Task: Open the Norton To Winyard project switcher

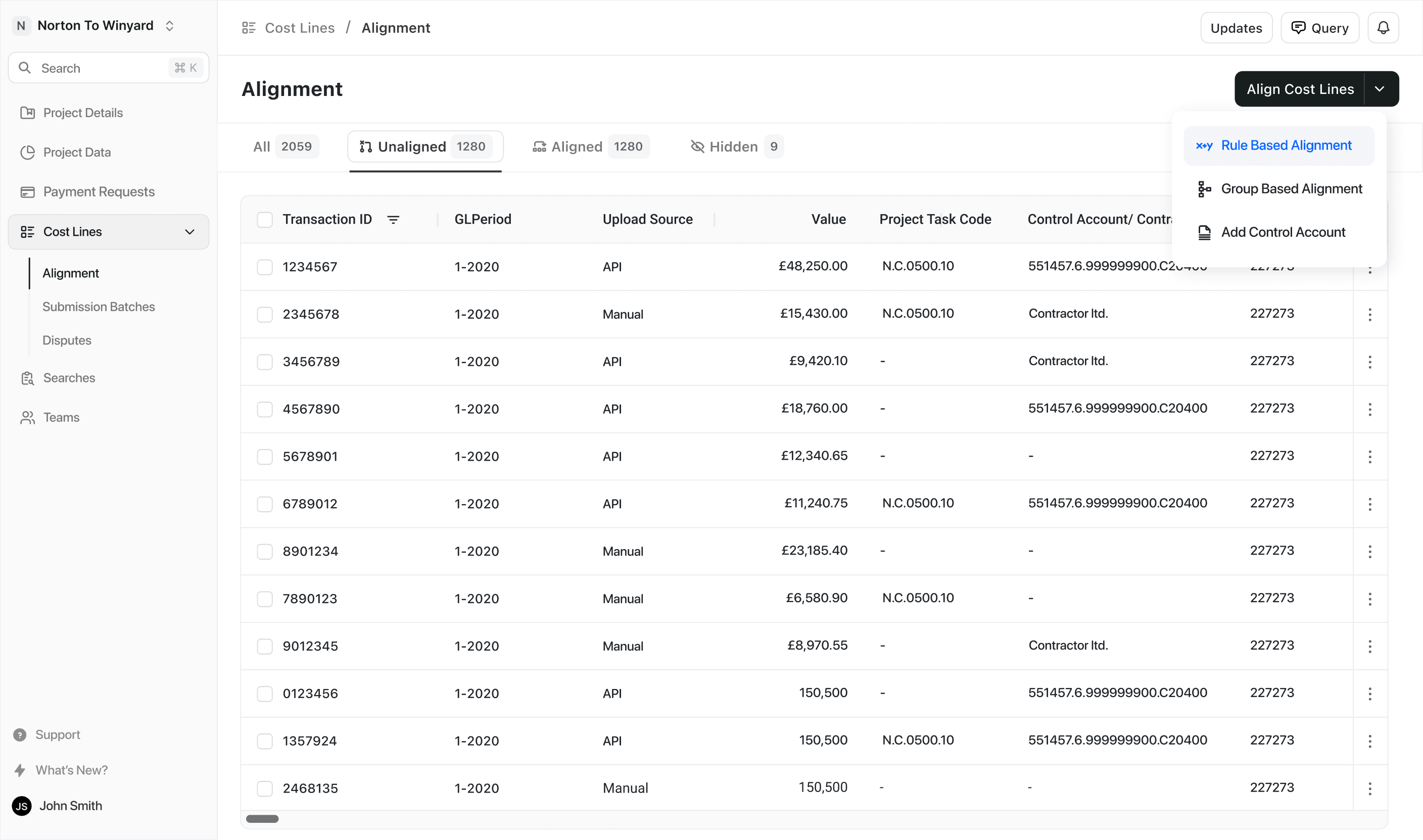Action: [94, 25]
